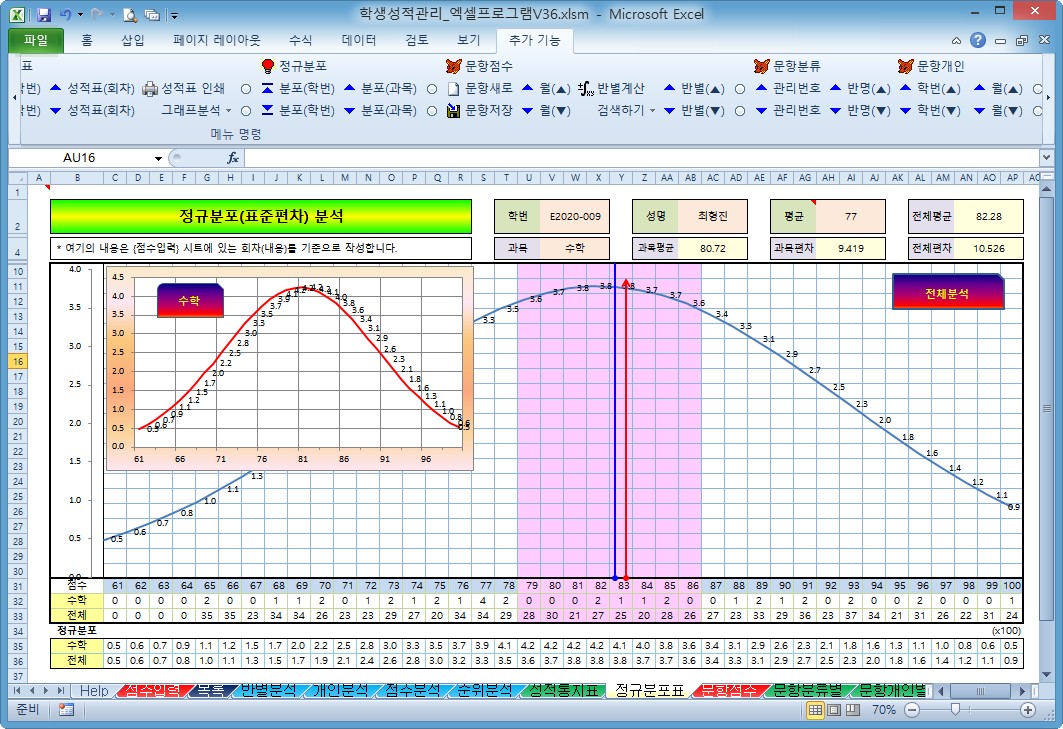Click the 문항저장 floppy disk icon
This screenshot has height=729, width=1063.
pos(454,111)
